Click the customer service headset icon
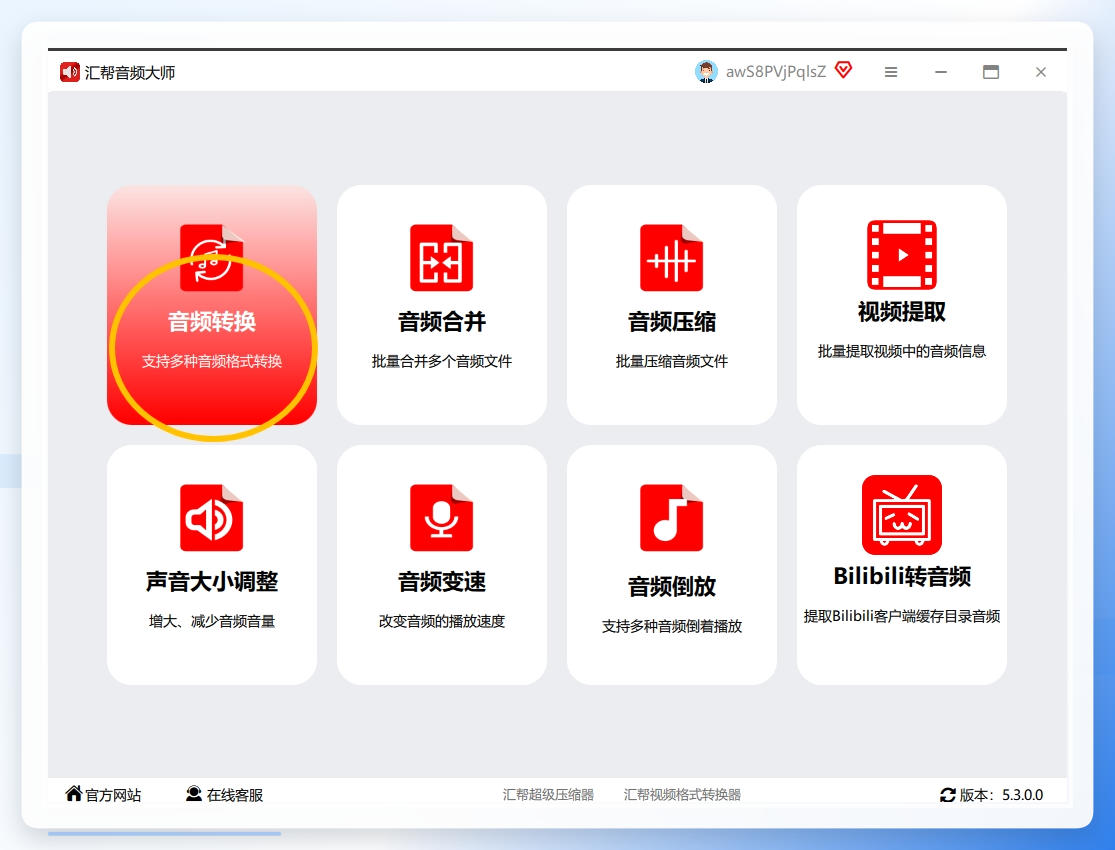This screenshot has width=1115, height=850. pos(193,794)
